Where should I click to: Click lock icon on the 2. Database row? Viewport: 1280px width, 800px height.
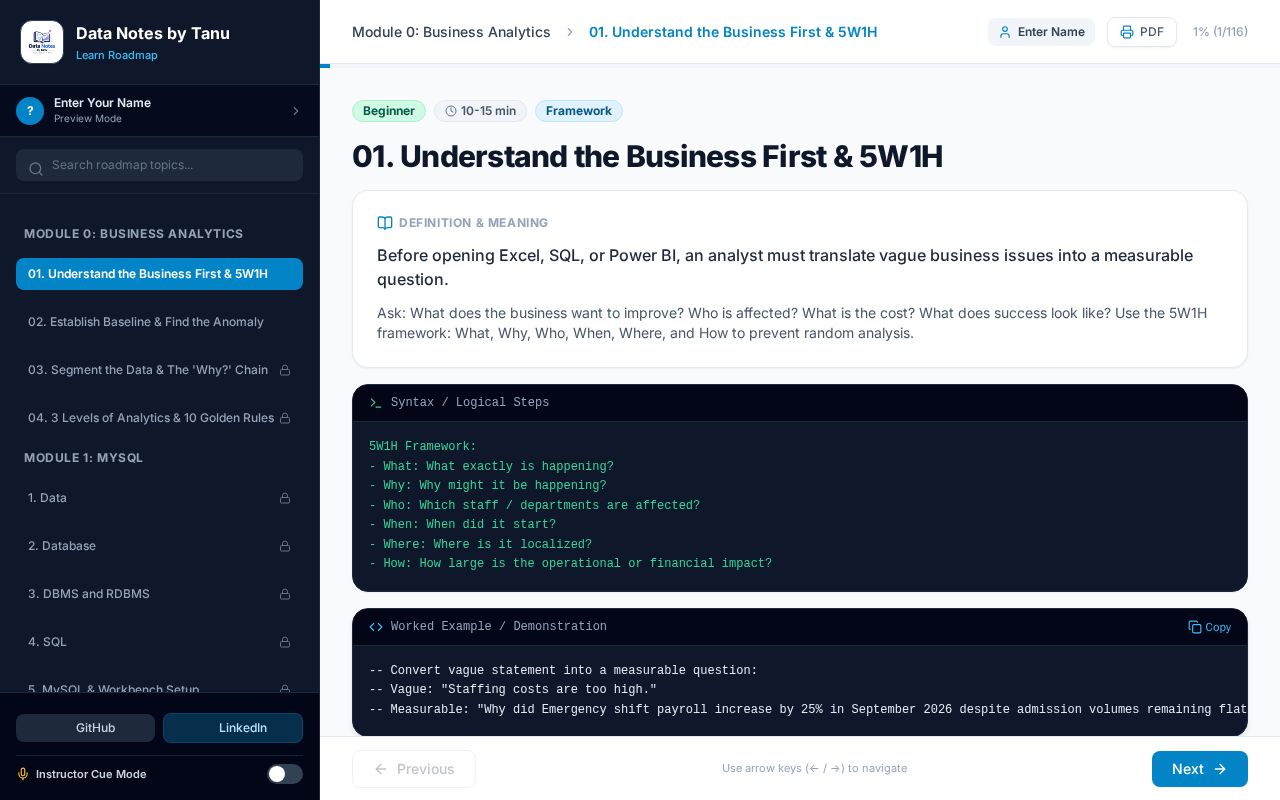click(285, 546)
